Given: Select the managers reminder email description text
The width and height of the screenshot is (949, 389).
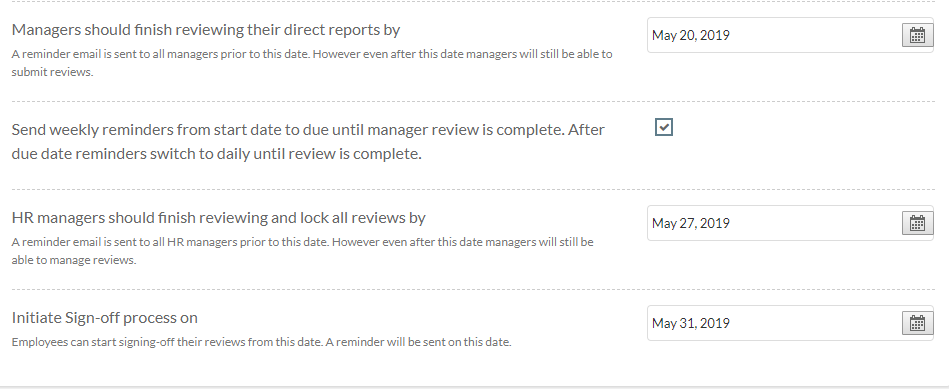Looking at the screenshot, I should (312, 63).
